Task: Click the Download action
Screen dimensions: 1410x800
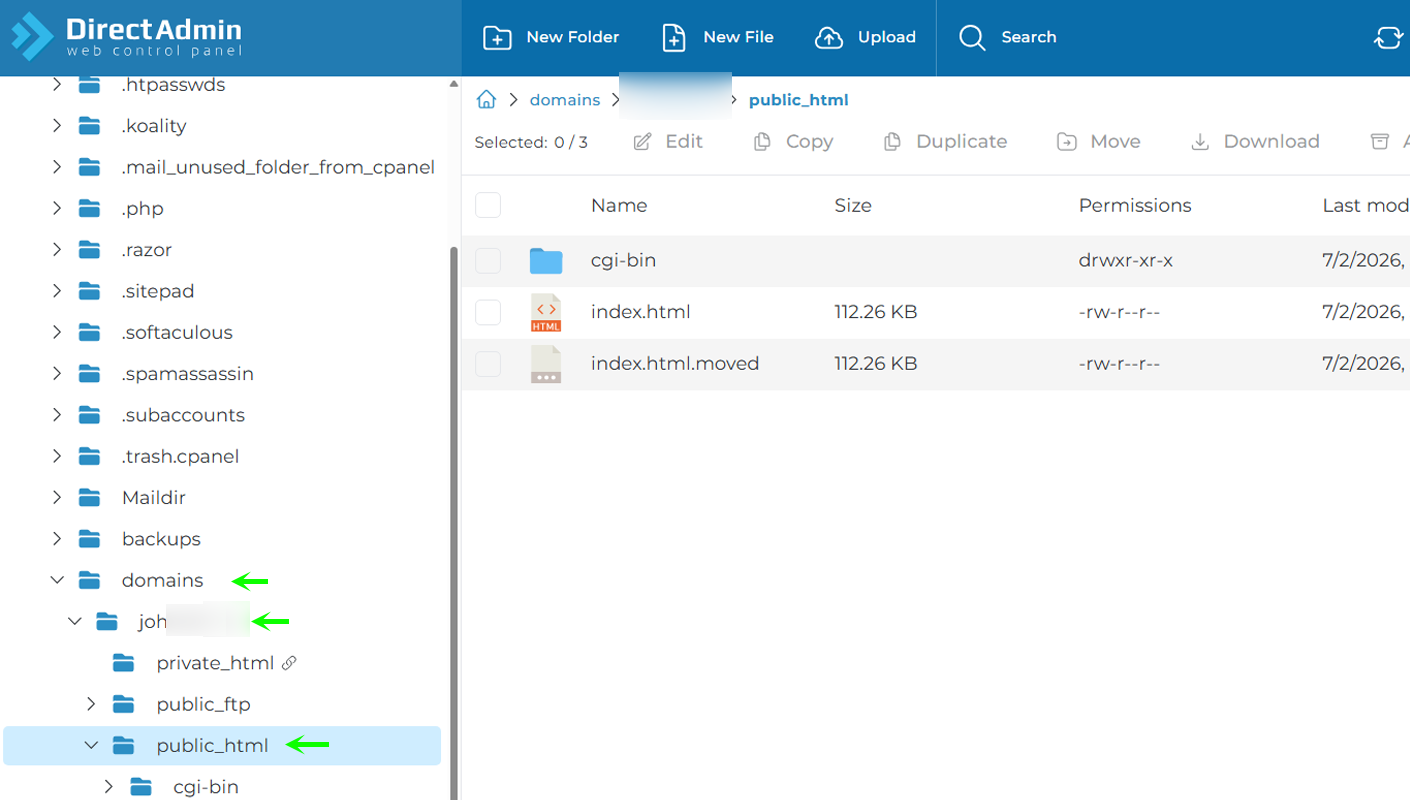Action: (1255, 142)
